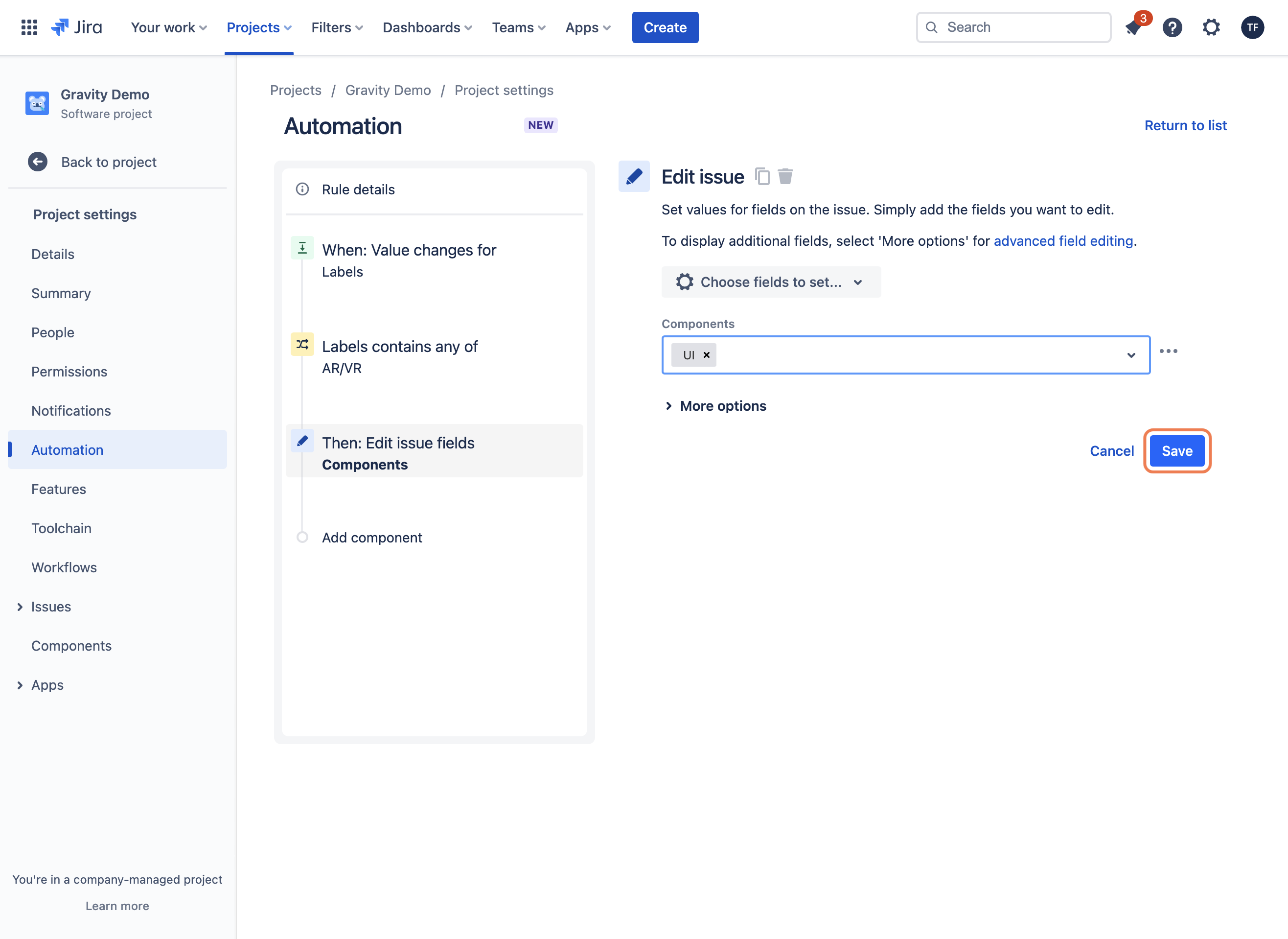Open the Your work menu

coord(169,27)
